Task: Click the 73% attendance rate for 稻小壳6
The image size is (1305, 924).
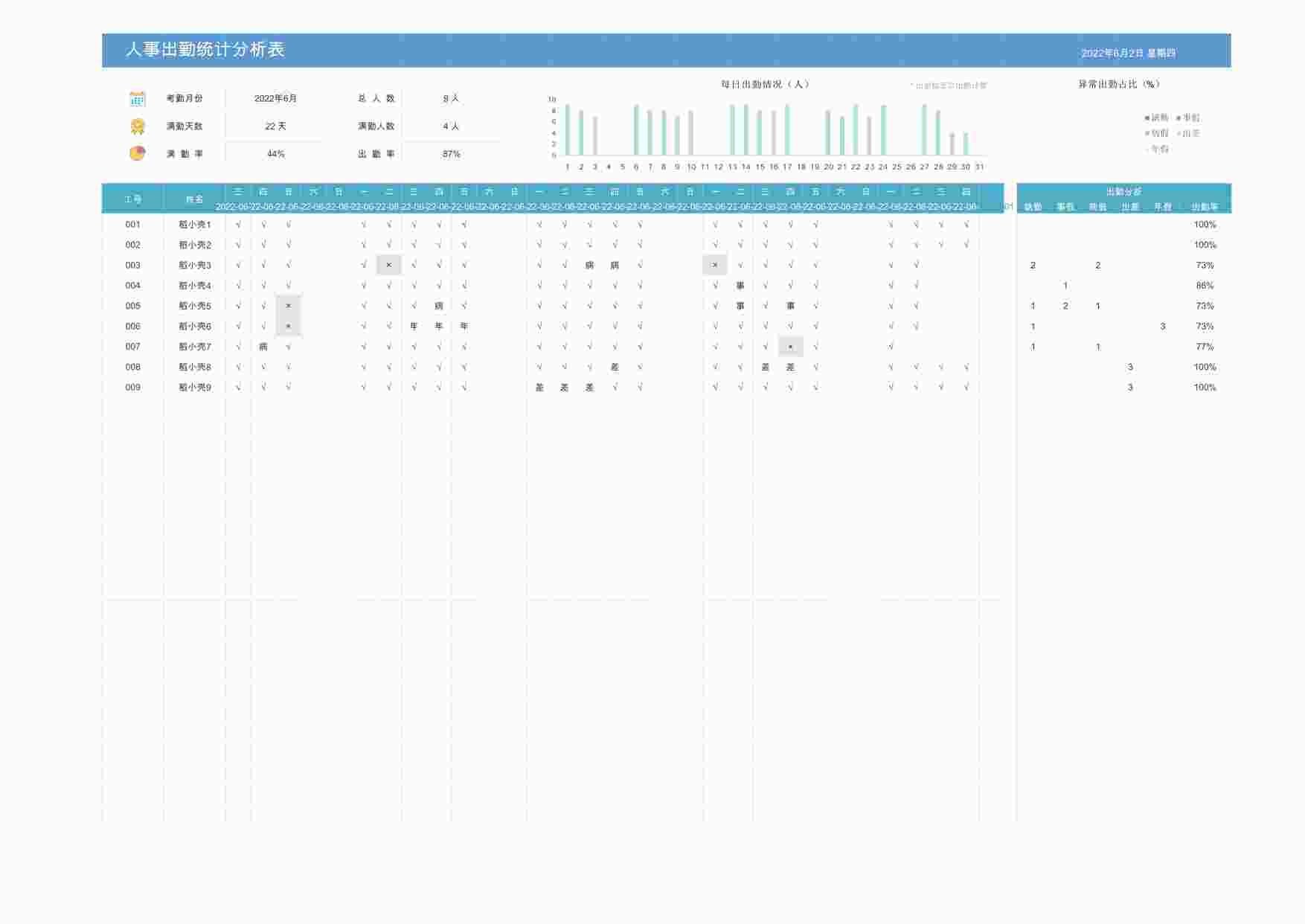Action: click(1205, 327)
